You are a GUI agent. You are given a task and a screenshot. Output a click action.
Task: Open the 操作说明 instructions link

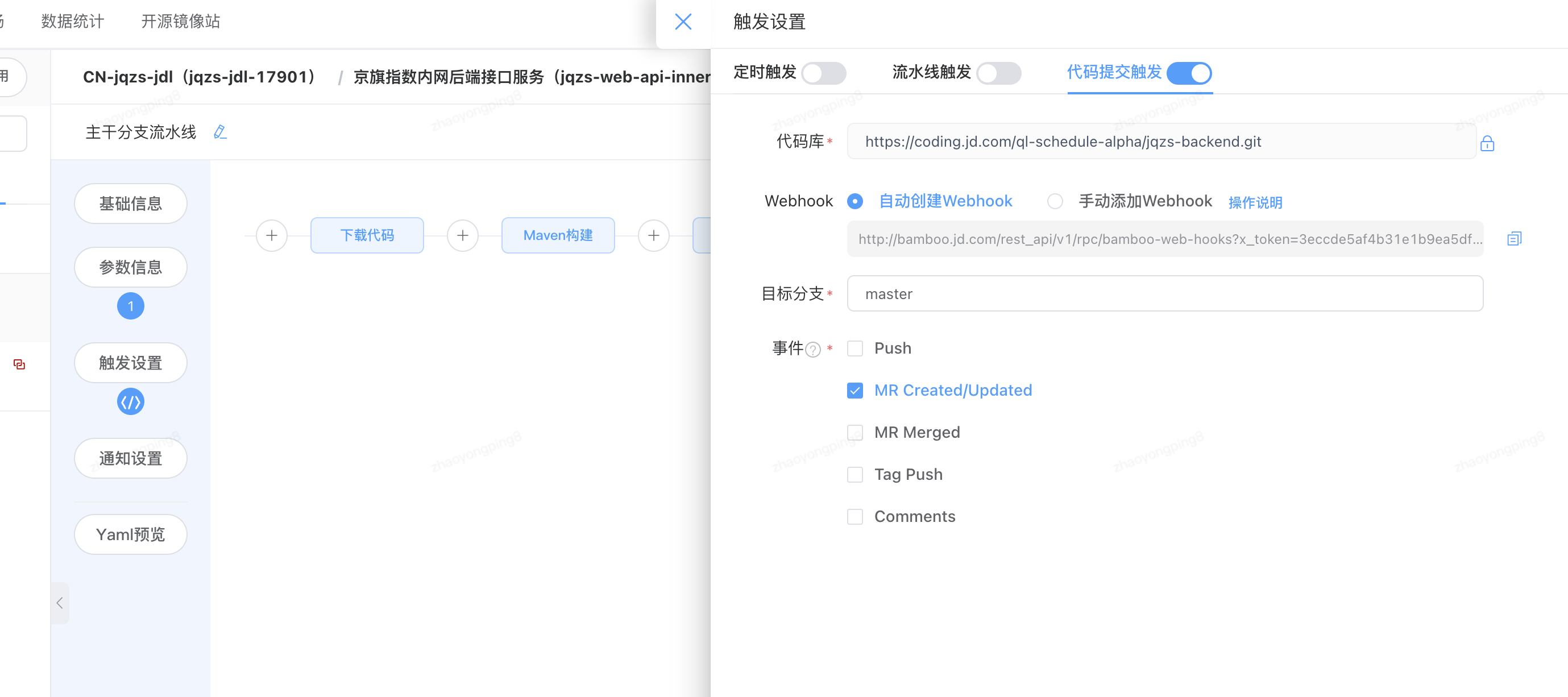[1255, 203]
